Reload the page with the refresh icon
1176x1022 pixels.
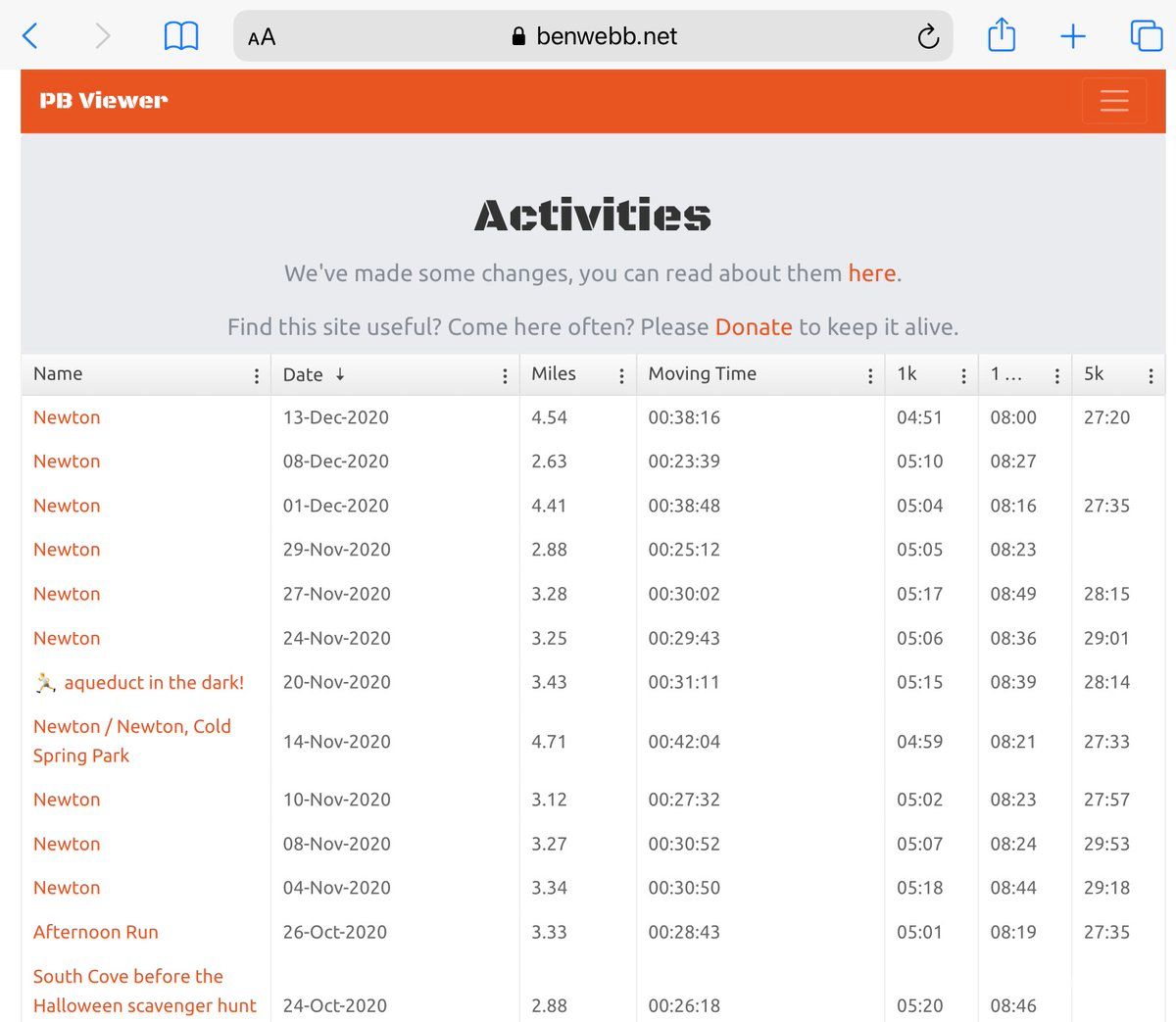tap(927, 37)
